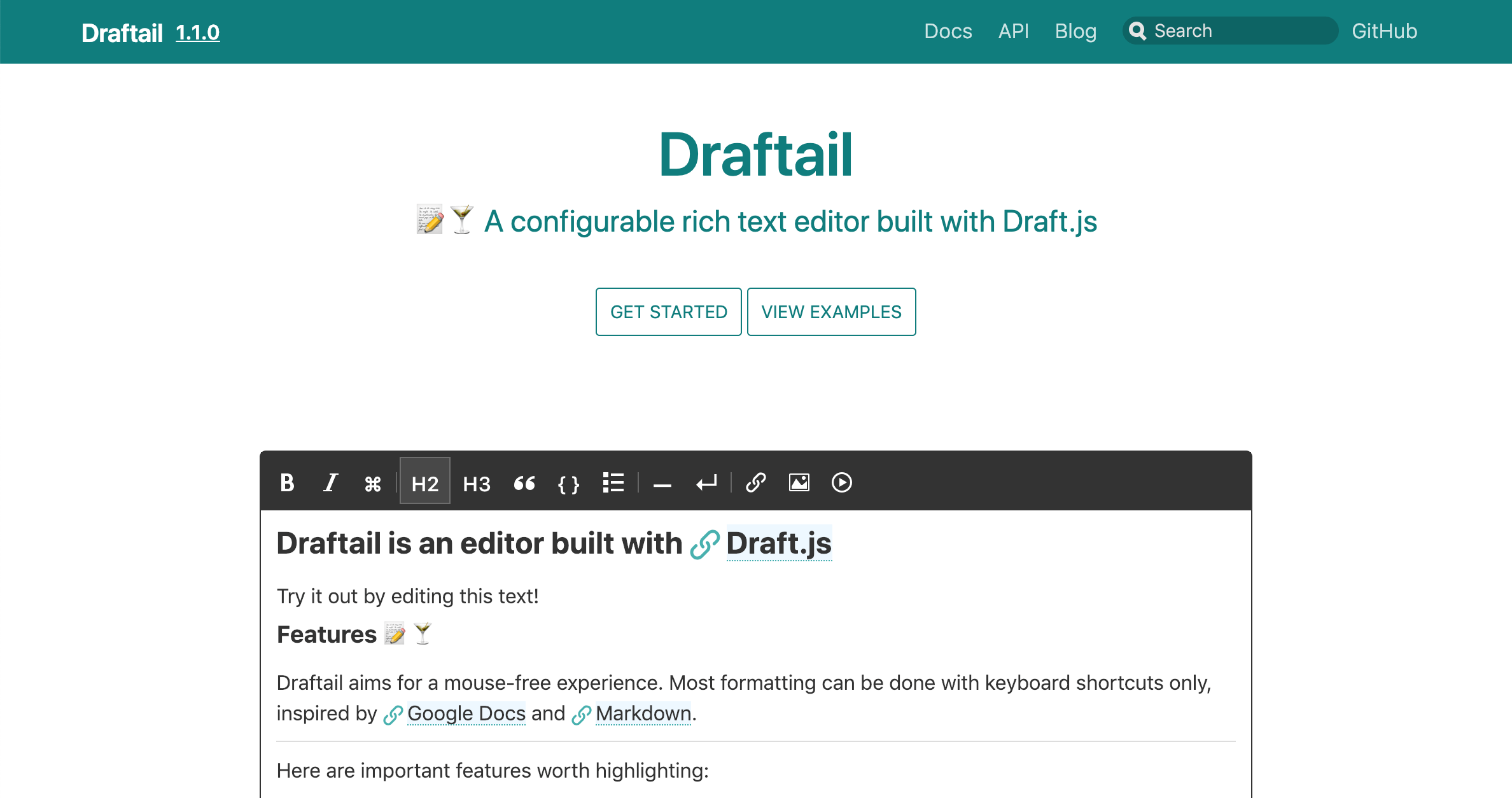
Task: Click the search magnifier icon in the navbar
Action: (x=1139, y=31)
